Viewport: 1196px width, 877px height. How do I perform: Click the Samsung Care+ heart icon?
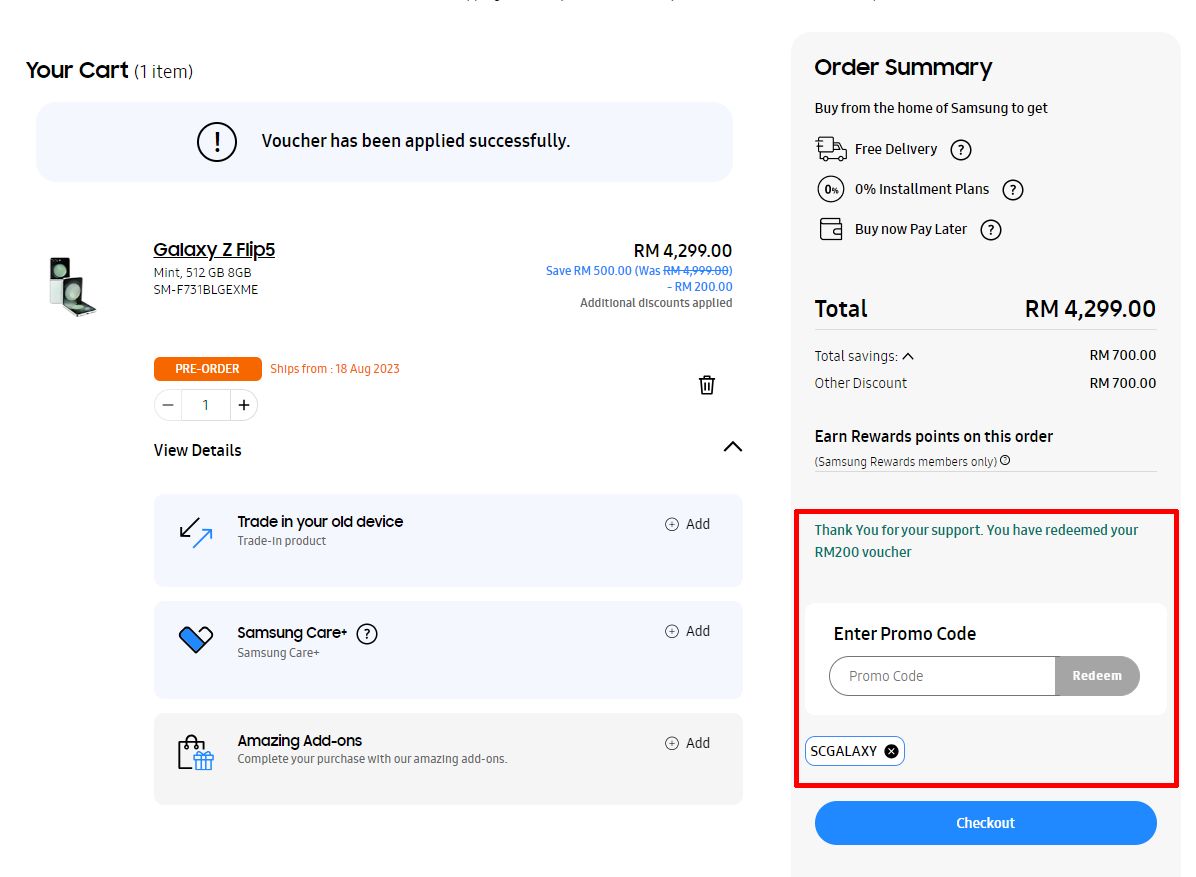196,639
